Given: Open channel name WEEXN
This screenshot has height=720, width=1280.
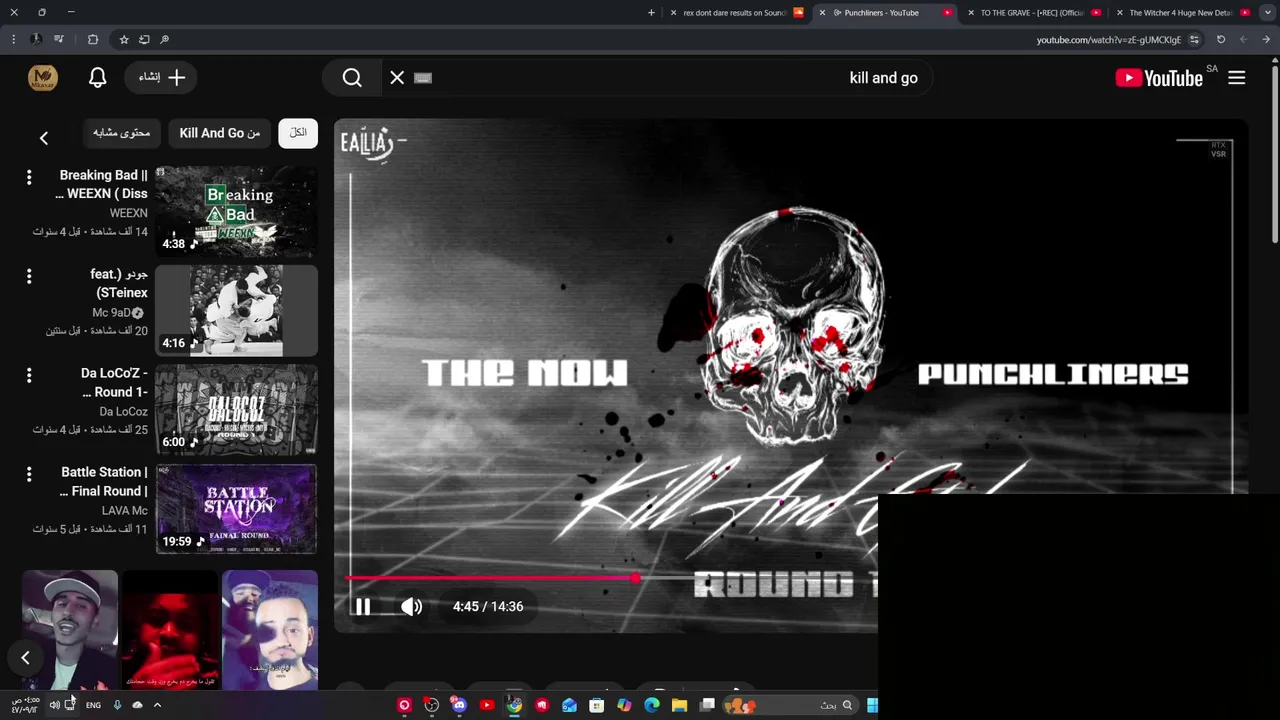Looking at the screenshot, I should (128, 213).
